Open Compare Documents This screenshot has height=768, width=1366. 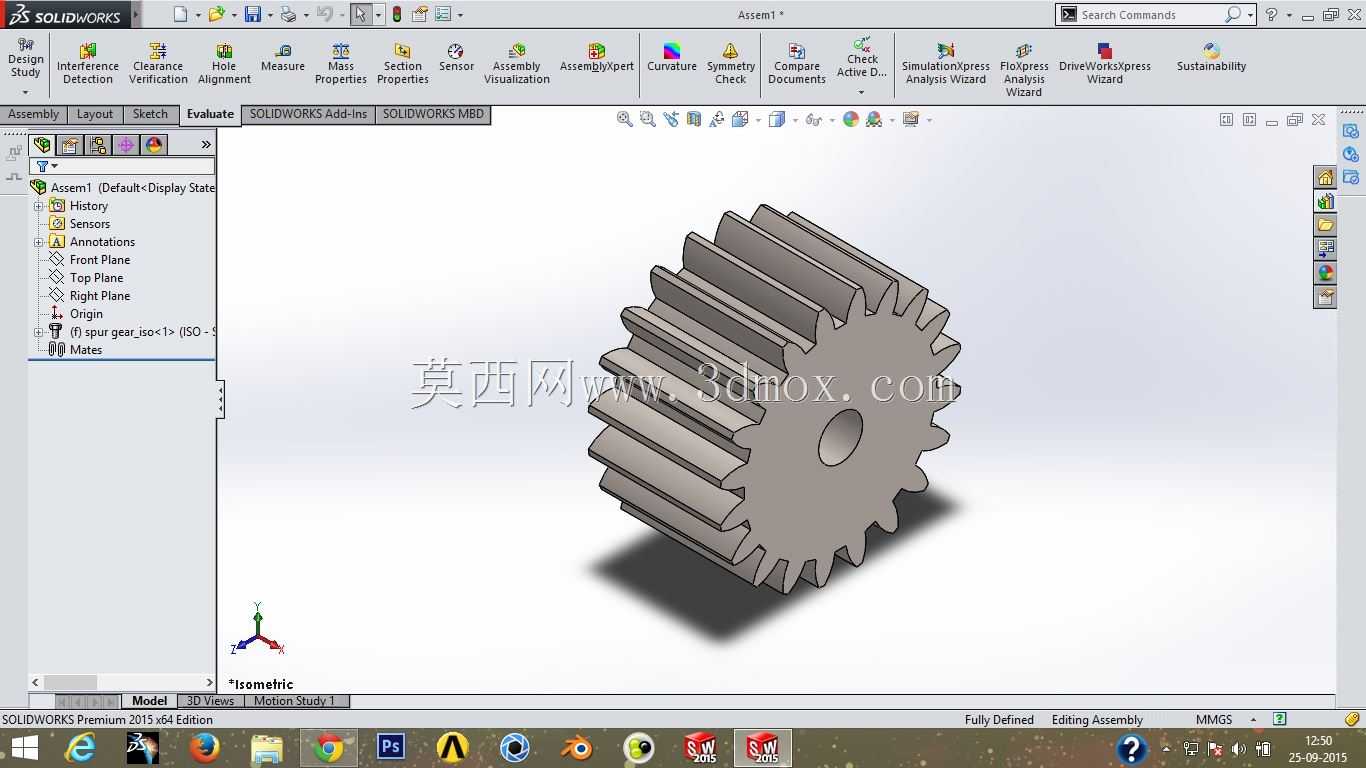[797, 63]
